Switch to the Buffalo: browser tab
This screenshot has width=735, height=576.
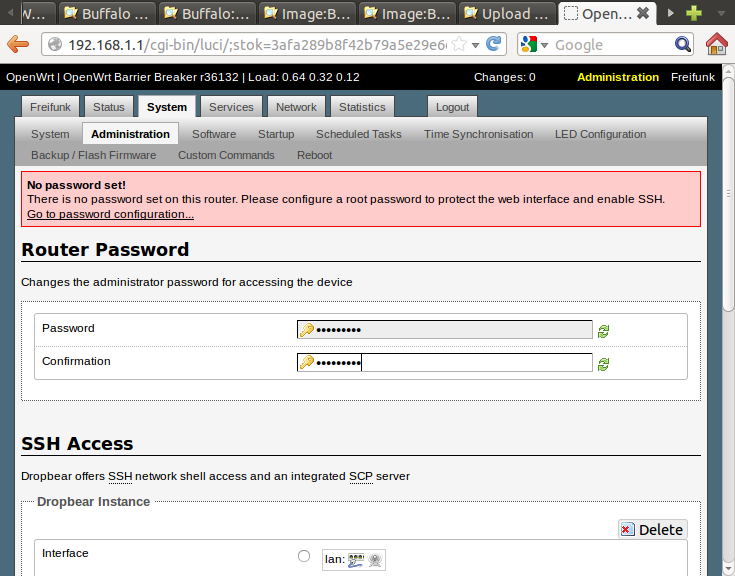pyautogui.click(x=207, y=13)
